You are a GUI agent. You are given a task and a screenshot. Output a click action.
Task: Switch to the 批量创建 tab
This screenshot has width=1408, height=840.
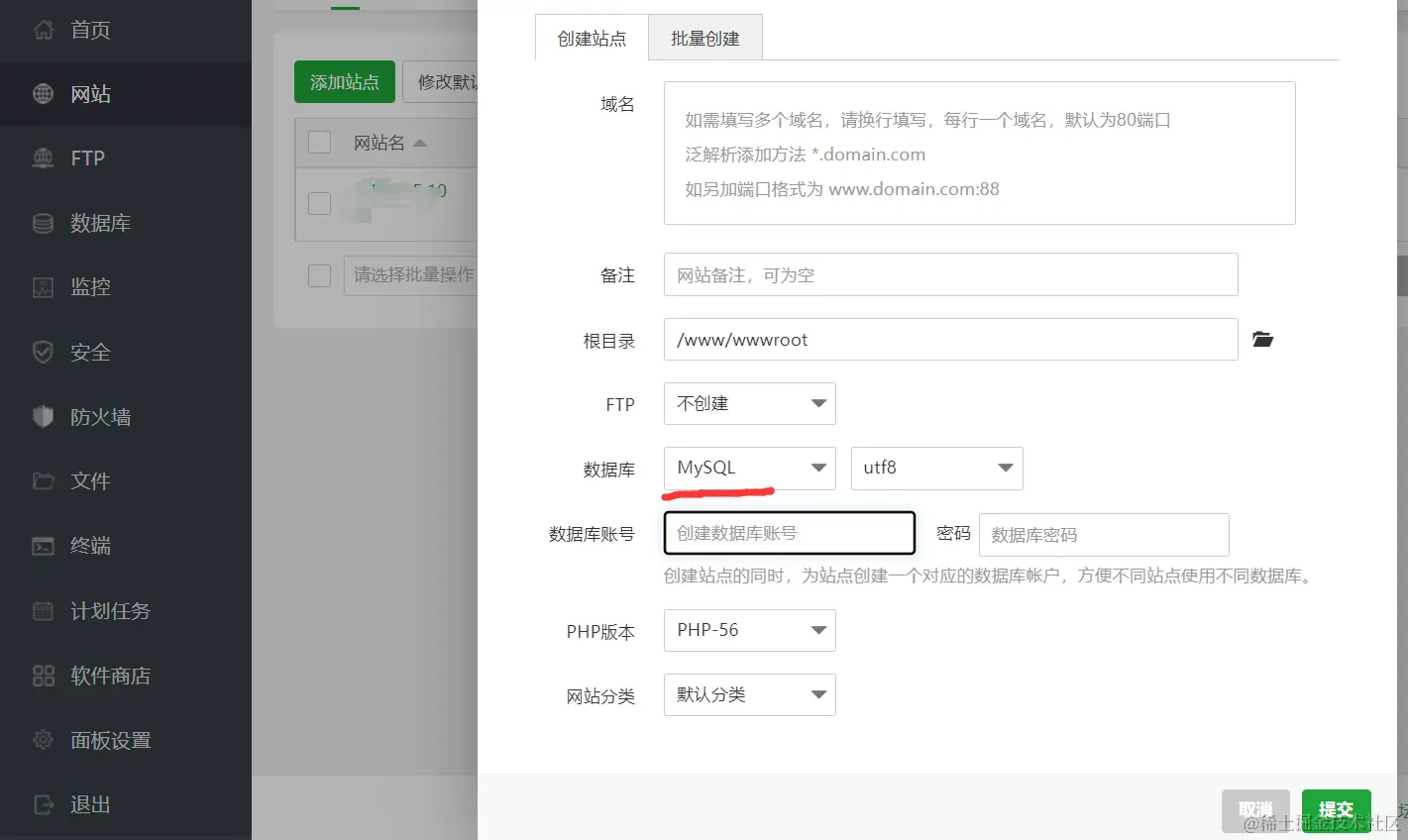tap(704, 37)
